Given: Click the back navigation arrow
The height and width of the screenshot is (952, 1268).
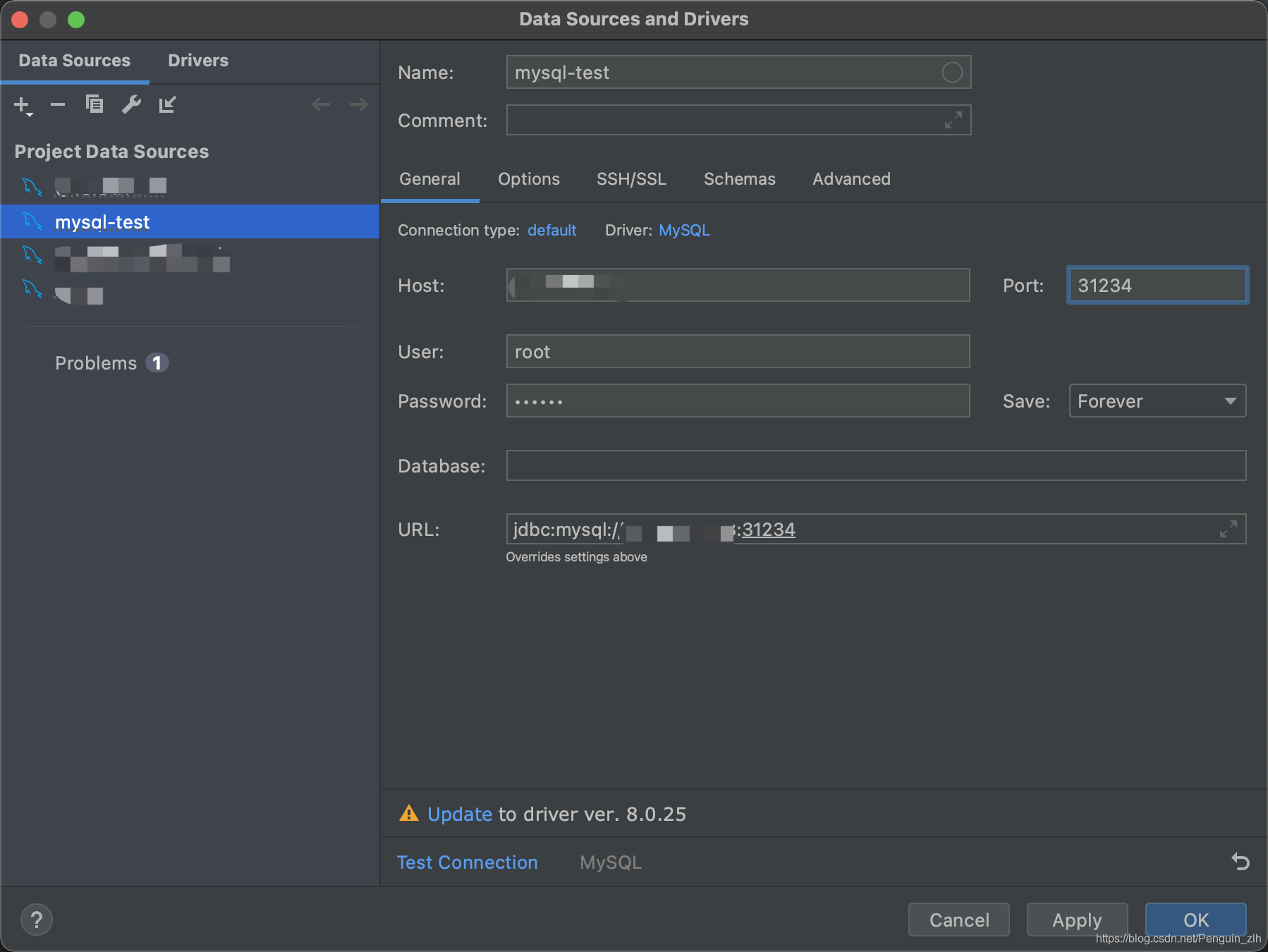Looking at the screenshot, I should point(322,104).
